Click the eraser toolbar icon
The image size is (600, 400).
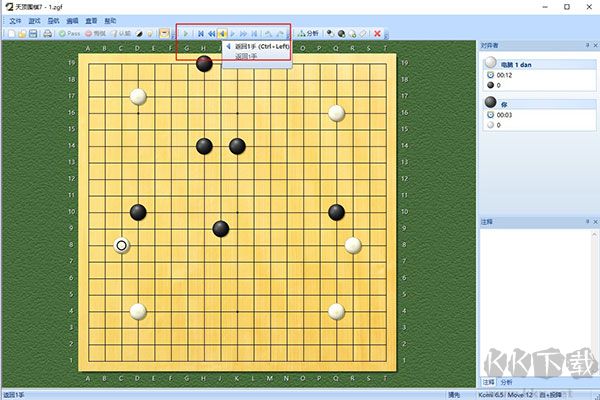363,34
